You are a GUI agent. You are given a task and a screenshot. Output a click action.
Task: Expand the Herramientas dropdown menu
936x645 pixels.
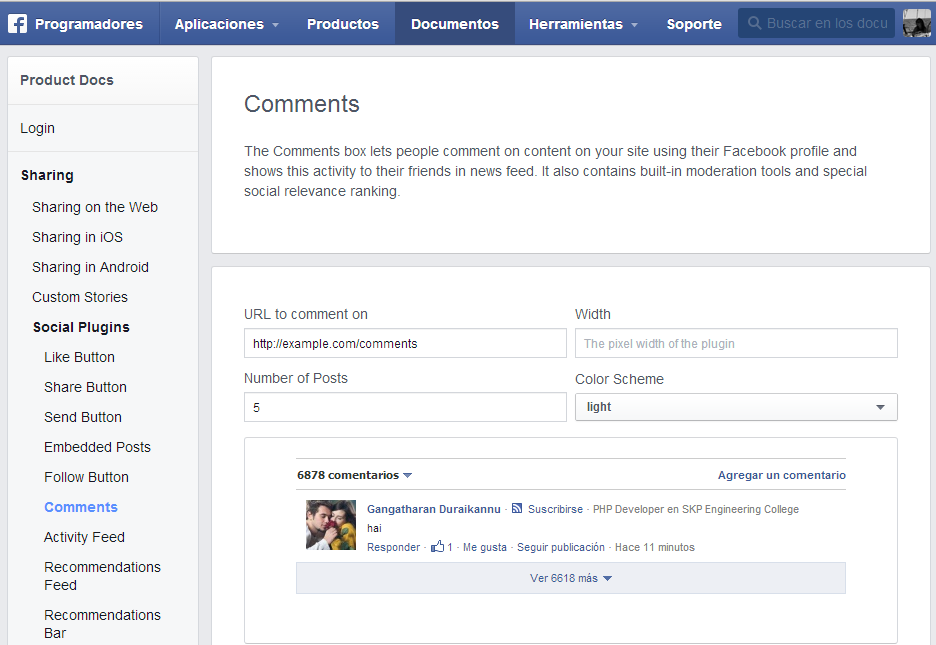tap(583, 24)
